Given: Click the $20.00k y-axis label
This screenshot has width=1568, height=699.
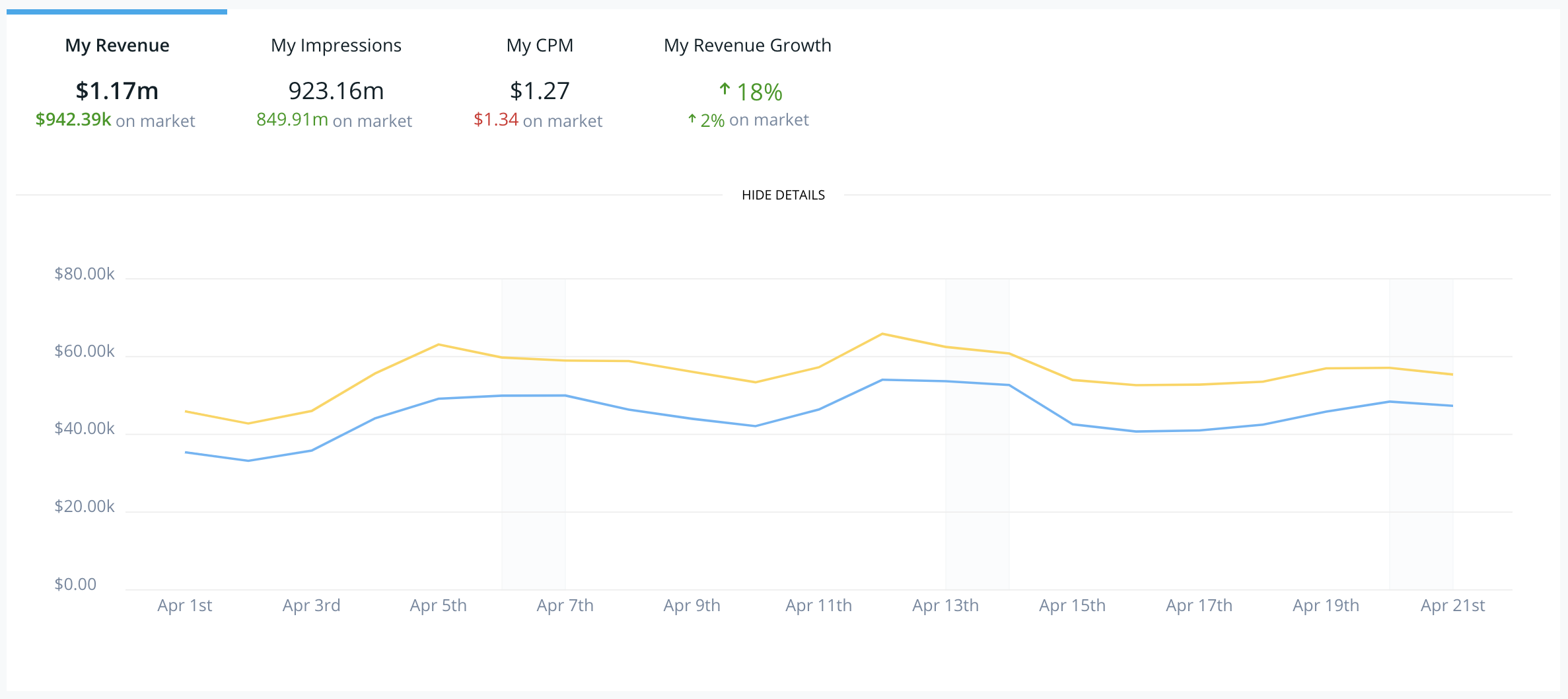Looking at the screenshot, I should point(85,506).
